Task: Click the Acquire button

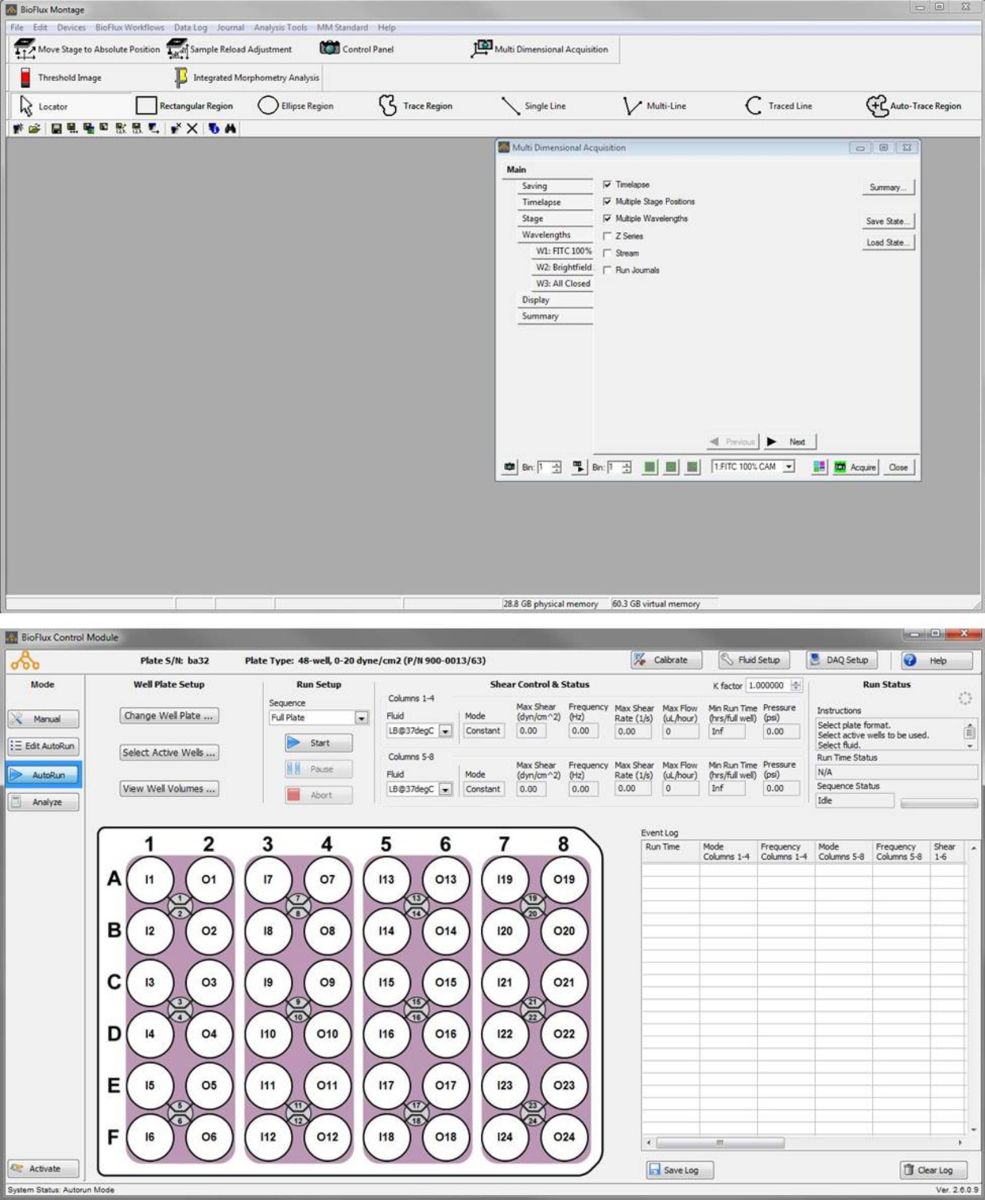Action: pyautogui.click(x=855, y=467)
